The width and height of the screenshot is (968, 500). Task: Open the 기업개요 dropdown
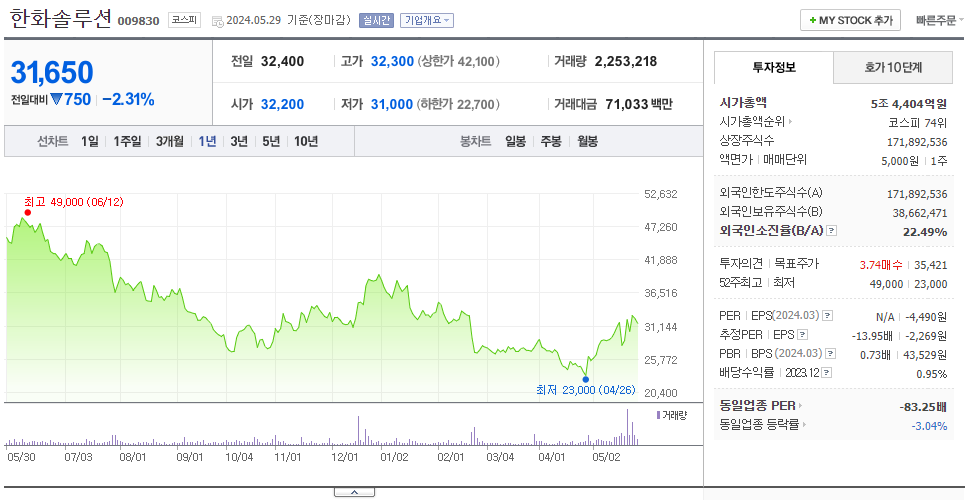point(427,20)
